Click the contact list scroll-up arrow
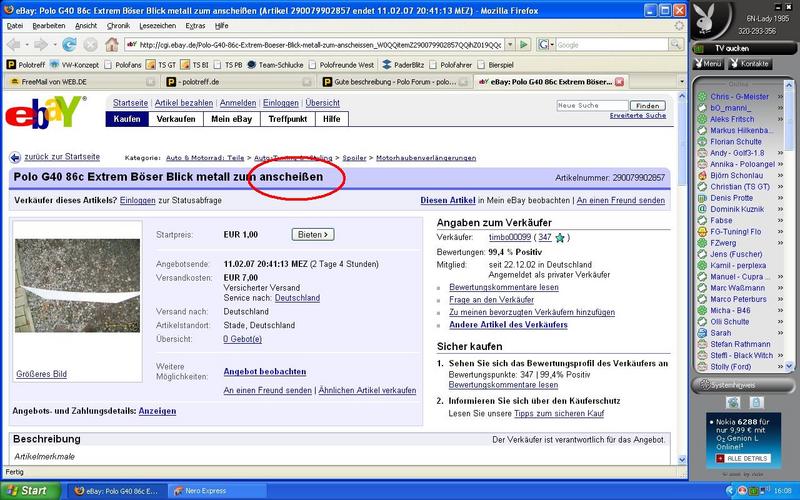The width and height of the screenshot is (800, 500). pyautogui.click(x=789, y=86)
